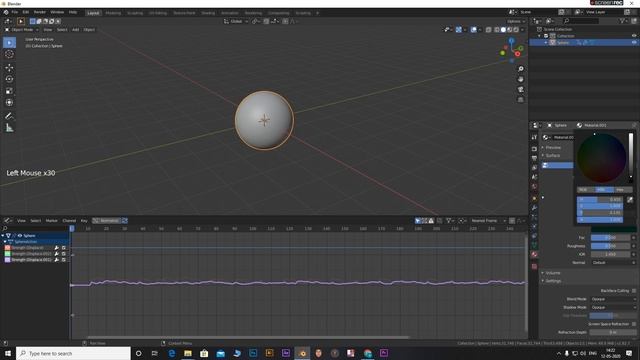Open the viewport Add menu

[76, 30]
